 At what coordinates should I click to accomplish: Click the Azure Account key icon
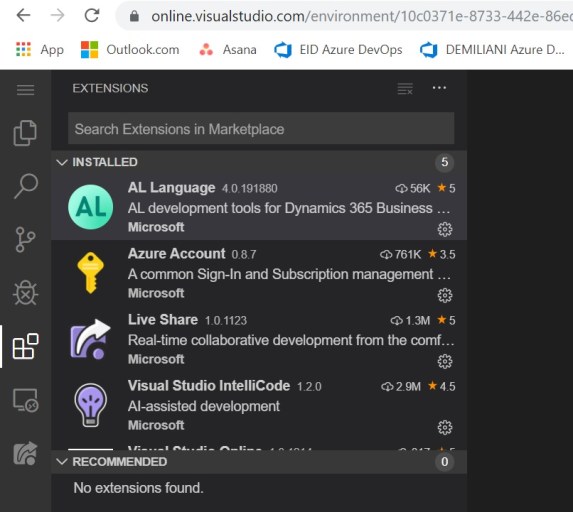pos(91,273)
